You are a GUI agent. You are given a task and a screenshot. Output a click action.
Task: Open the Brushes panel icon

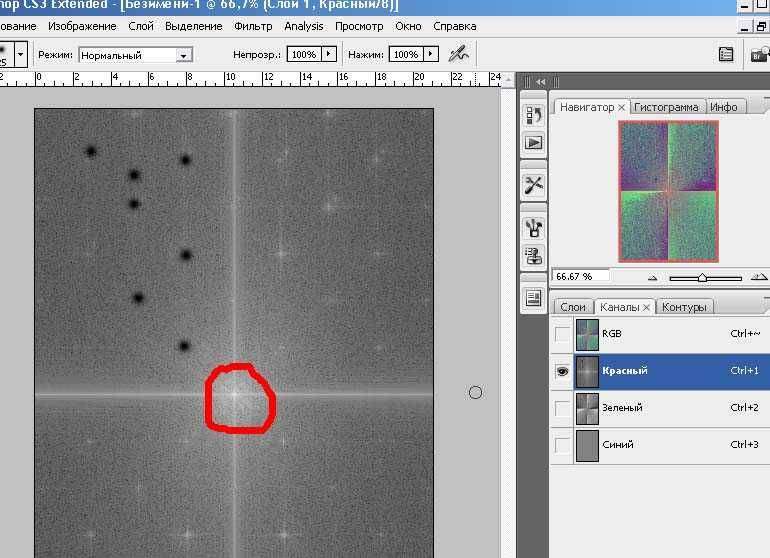pyautogui.click(x=534, y=227)
